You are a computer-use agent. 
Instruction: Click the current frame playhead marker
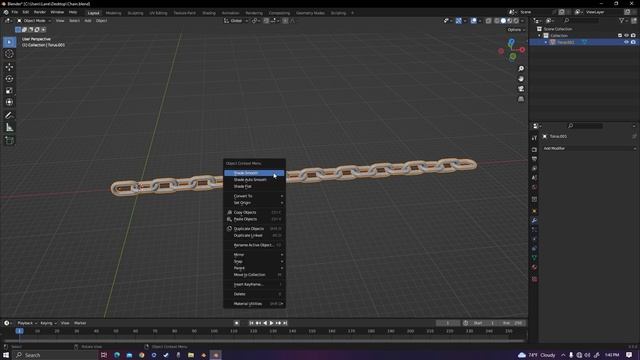pyautogui.click(x=19, y=331)
